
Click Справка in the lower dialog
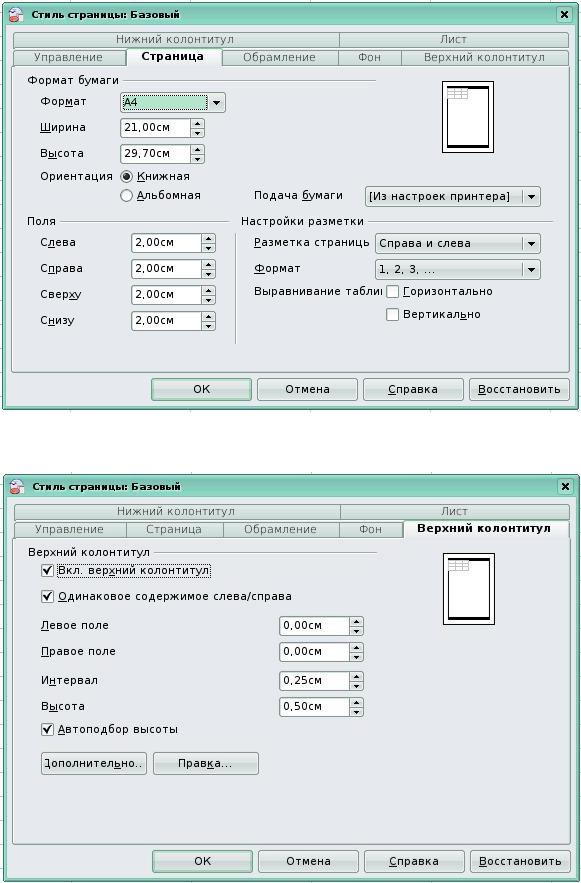point(414,861)
